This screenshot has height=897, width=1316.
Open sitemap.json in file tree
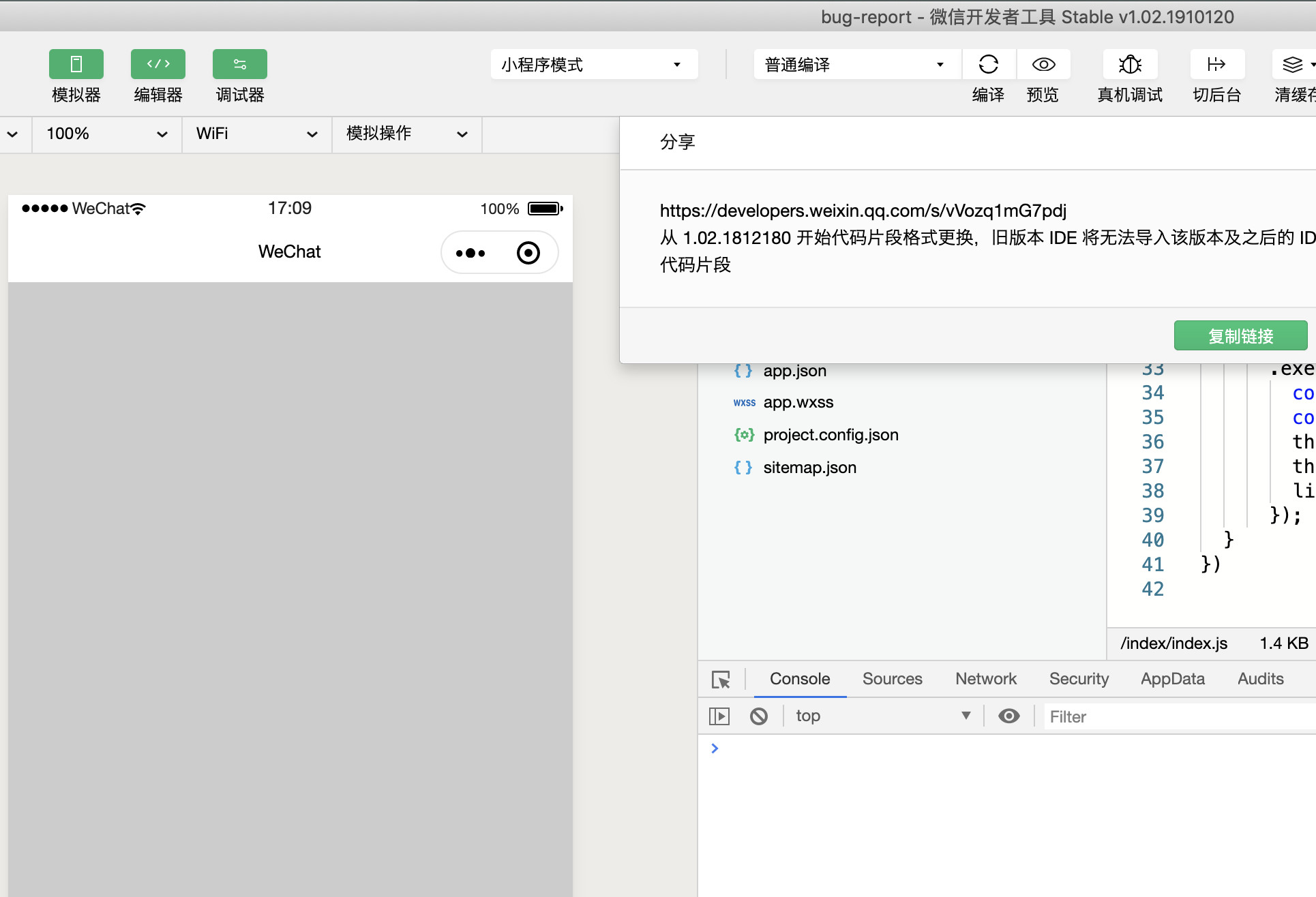(809, 468)
